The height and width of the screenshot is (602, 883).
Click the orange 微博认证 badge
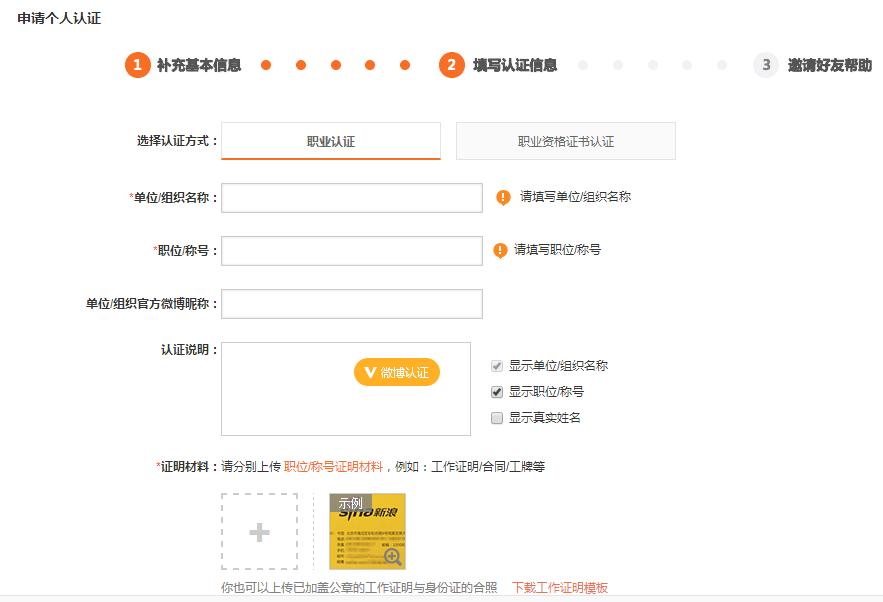click(x=396, y=371)
